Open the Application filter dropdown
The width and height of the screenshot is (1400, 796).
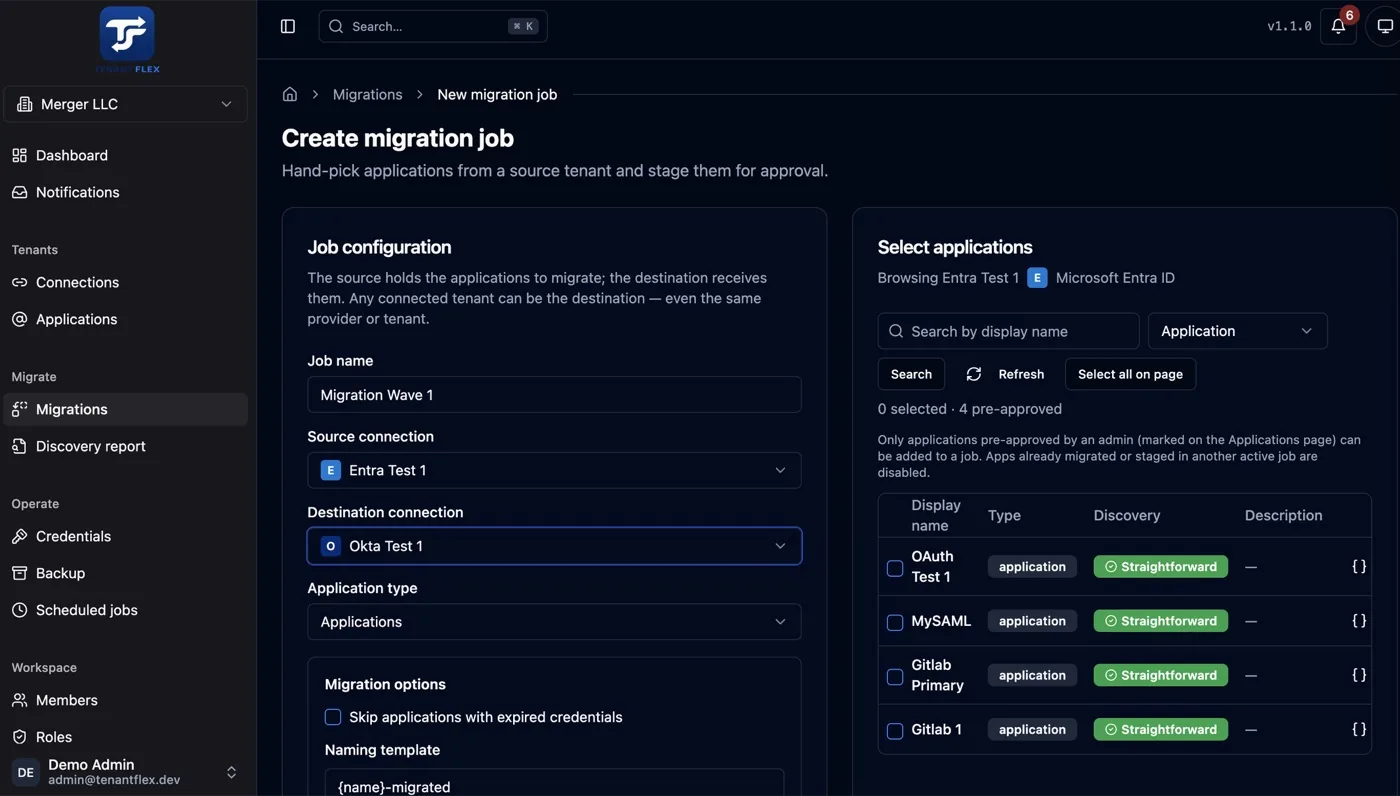tap(1237, 331)
